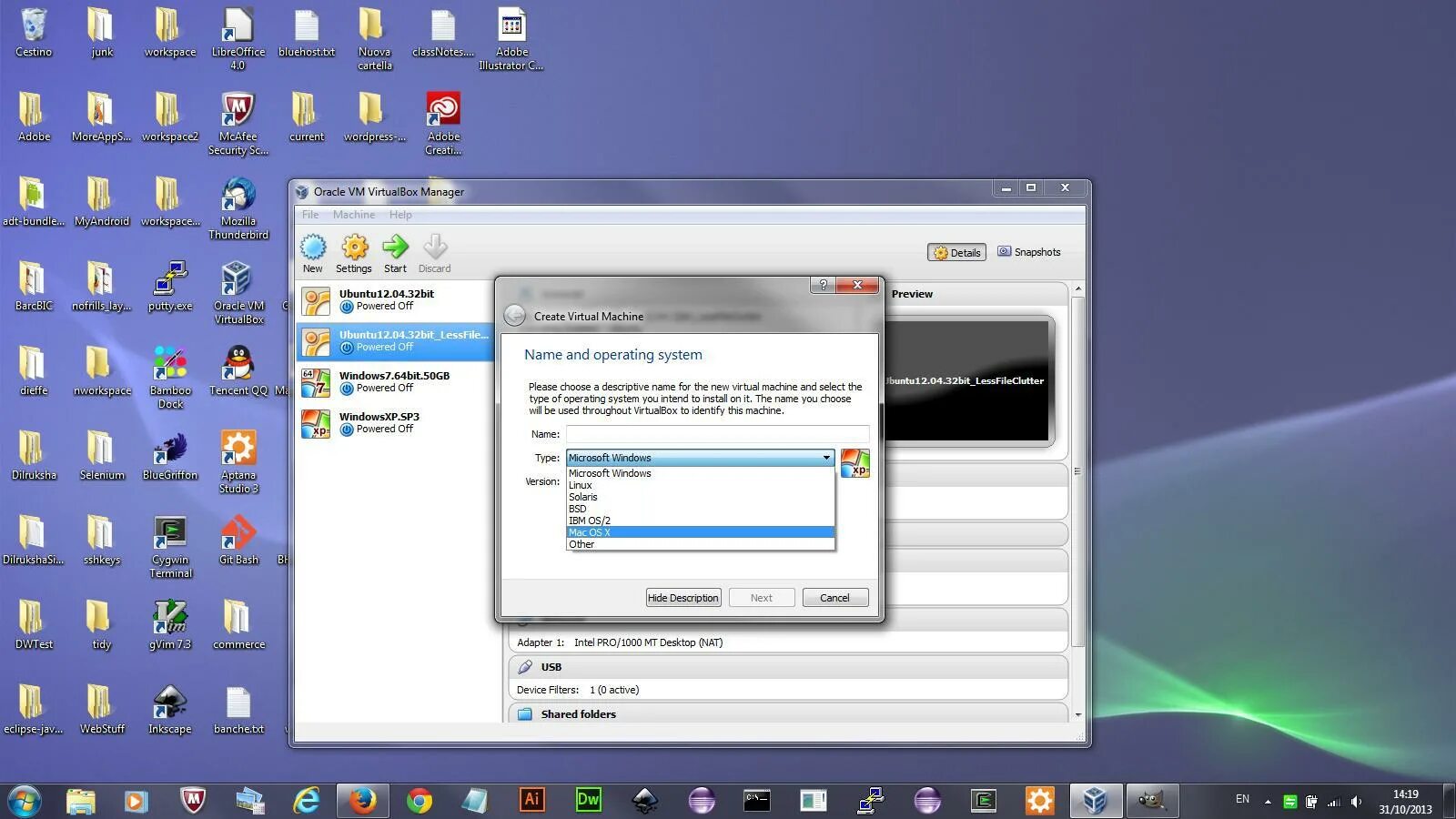Choose Linux from the Type list
The image size is (1456, 819).
click(700, 485)
